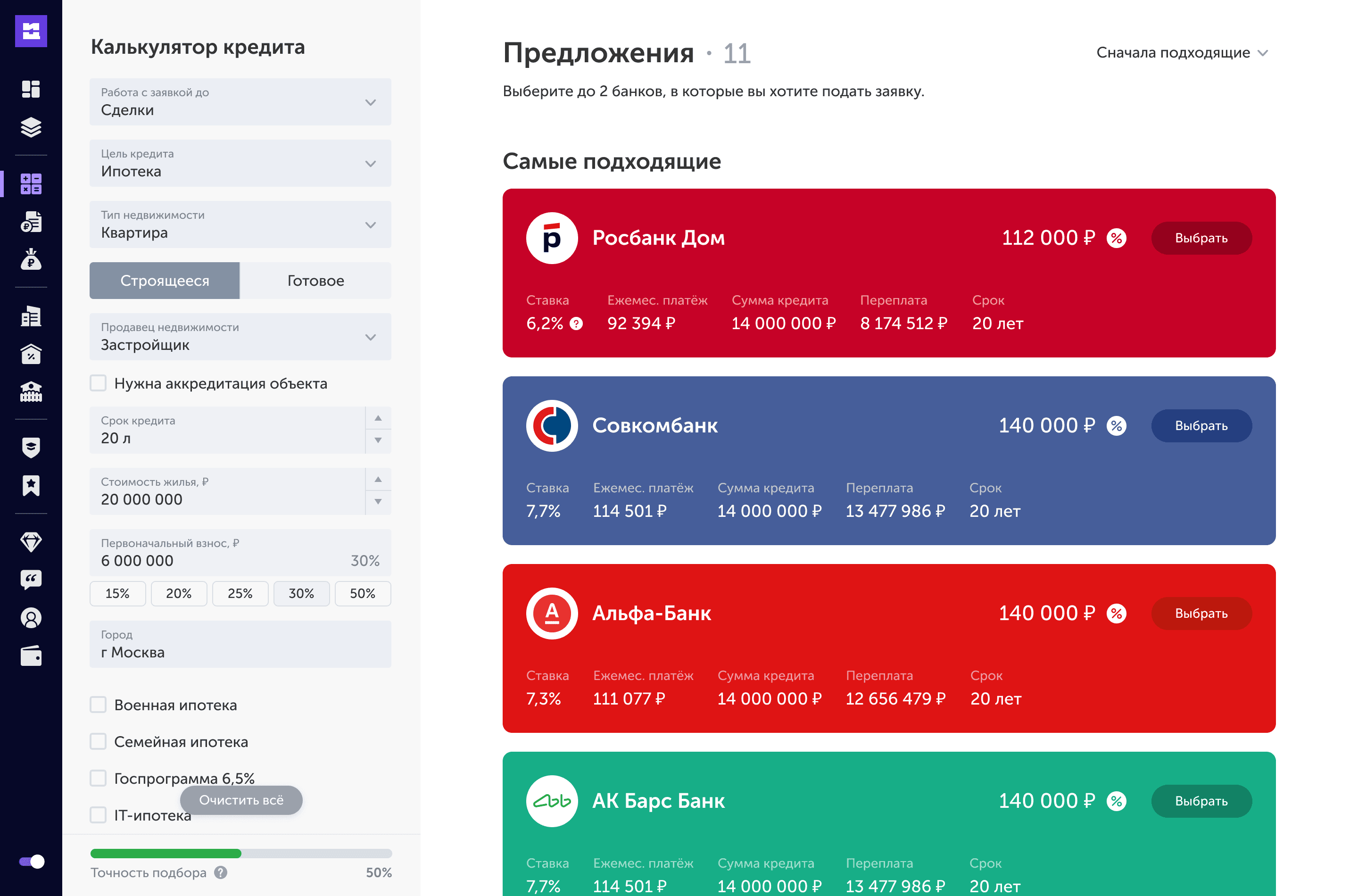Click Выбрать for АК Барс Банк
The height and width of the screenshot is (896, 1358).
click(x=1201, y=801)
